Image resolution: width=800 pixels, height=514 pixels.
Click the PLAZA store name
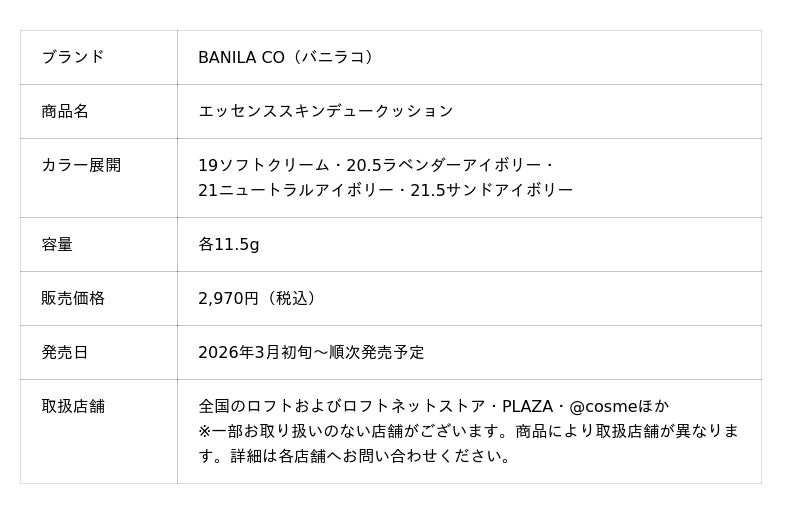click(x=527, y=406)
